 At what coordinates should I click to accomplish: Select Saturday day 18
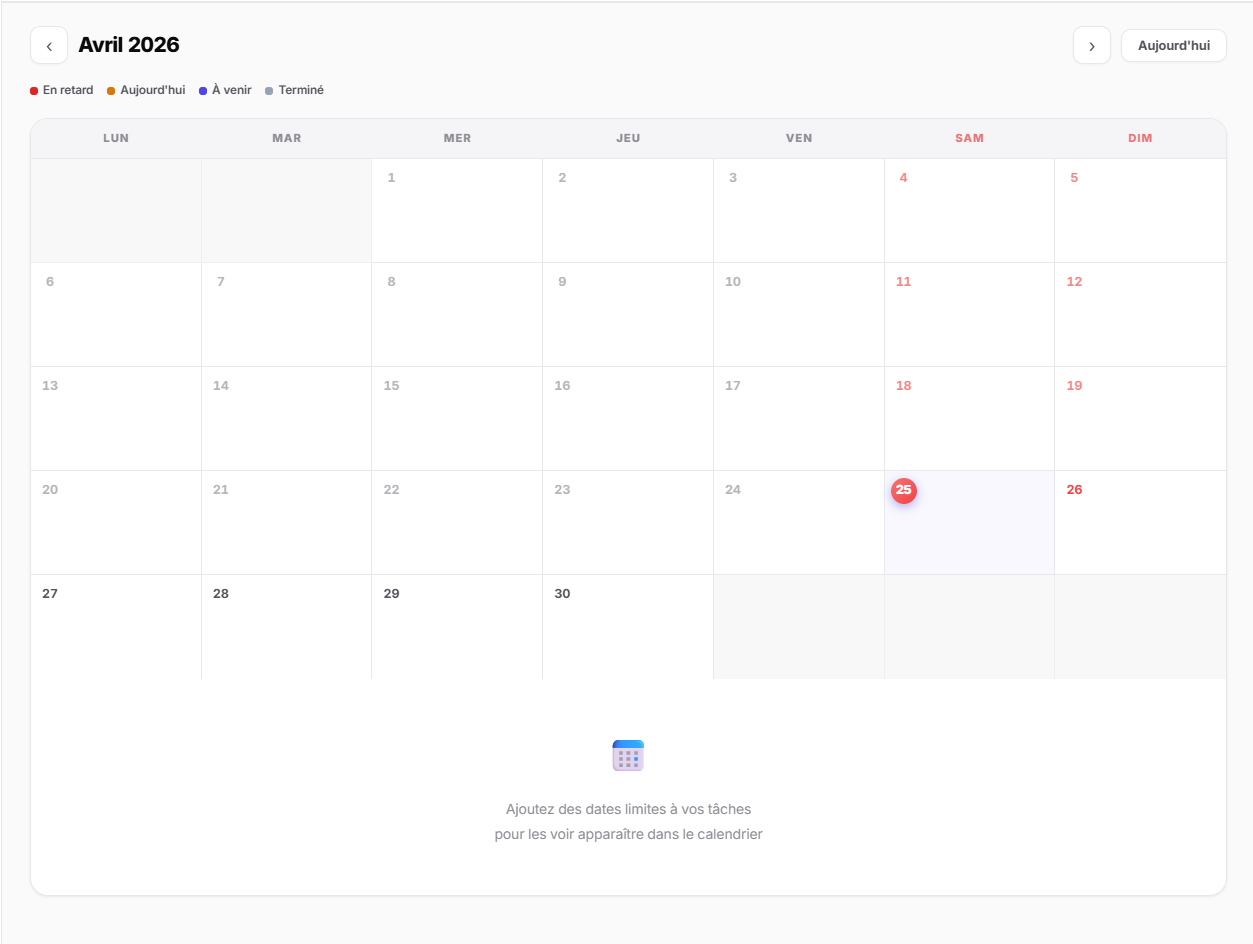coord(969,419)
